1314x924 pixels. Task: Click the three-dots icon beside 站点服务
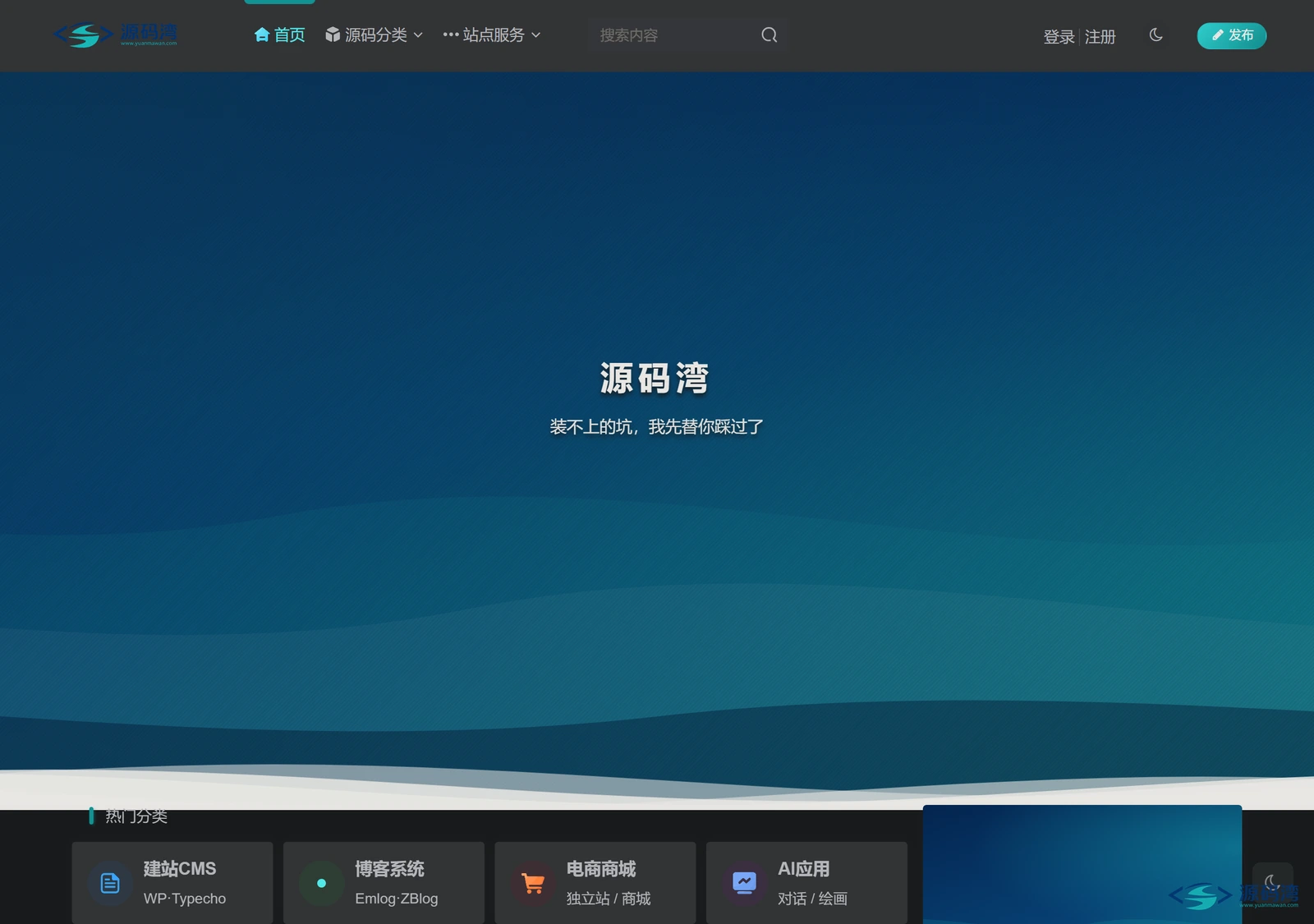click(x=451, y=34)
